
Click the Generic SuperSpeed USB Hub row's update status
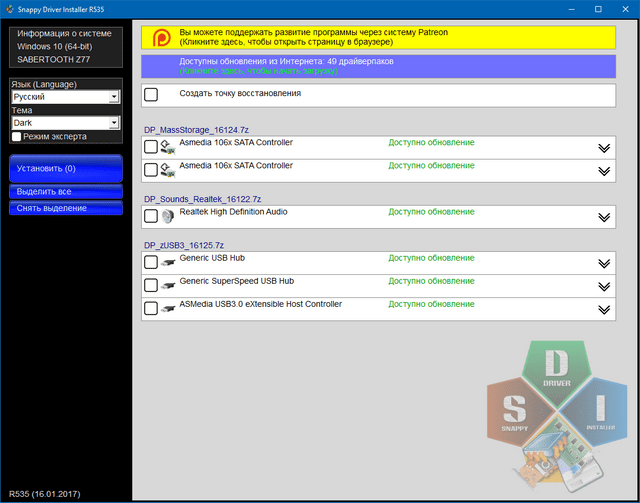tap(431, 281)
